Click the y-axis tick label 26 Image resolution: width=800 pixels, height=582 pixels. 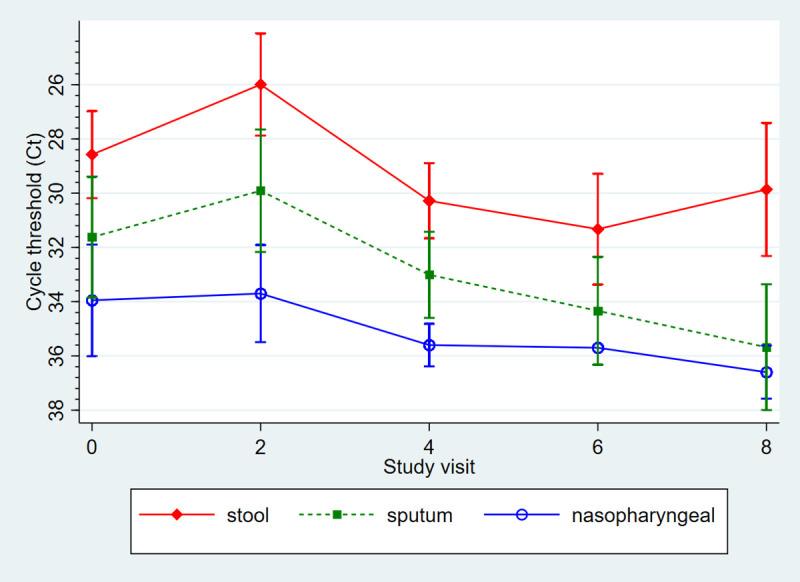click(x=54, y=83)
